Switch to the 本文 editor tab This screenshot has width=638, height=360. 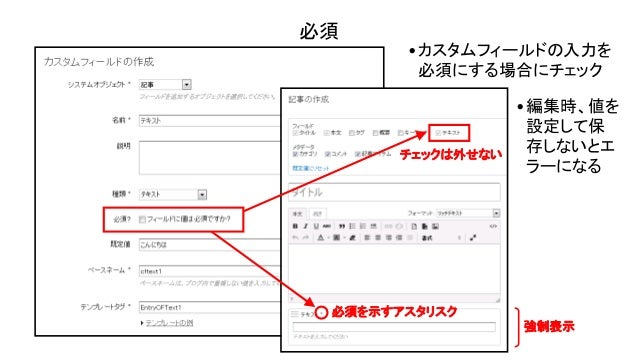(x=298, y=214)
